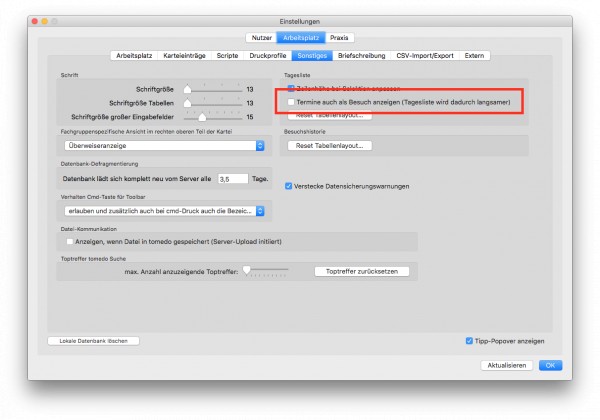The width and height of the screenshot is (600, 420).
Task: Open the Cmd-Taste Toolbar behavior dropdown
Action: click(x=164, y=211)
